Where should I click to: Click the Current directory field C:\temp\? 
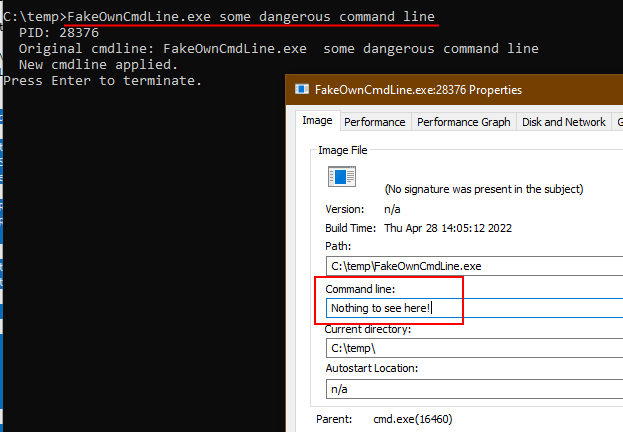coord(474,348)
